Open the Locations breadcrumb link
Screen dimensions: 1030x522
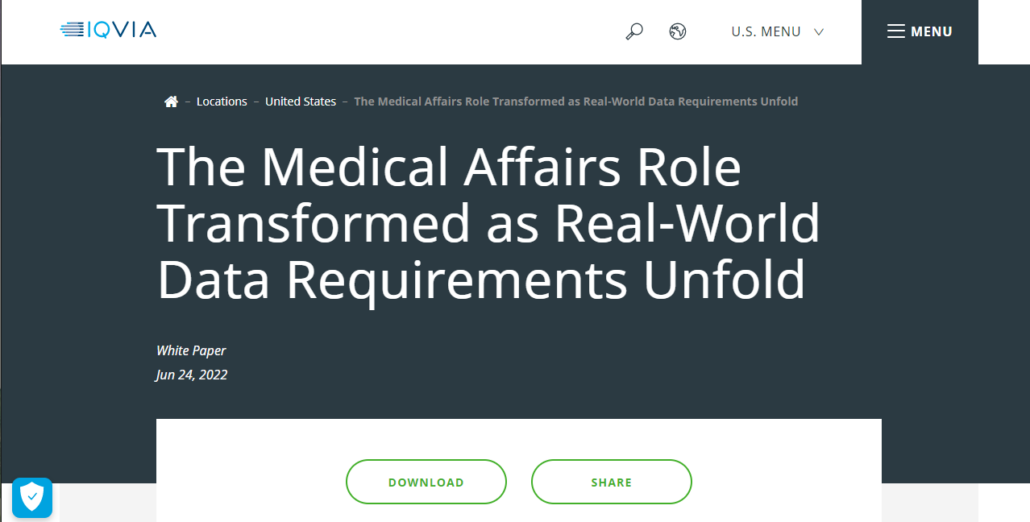(x=221, y=101)
